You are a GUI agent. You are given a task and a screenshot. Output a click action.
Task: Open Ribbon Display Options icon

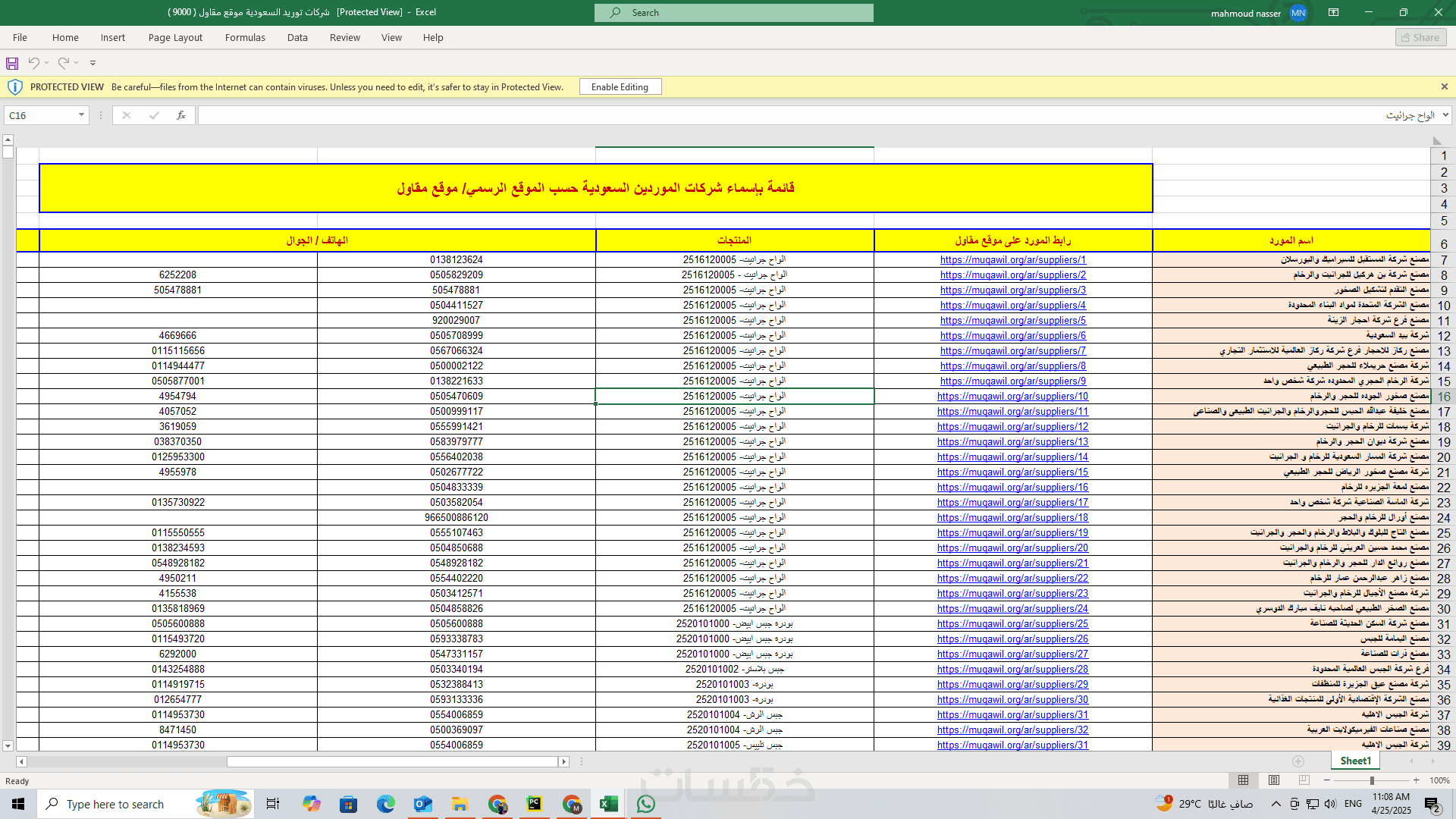[1333, 12]
